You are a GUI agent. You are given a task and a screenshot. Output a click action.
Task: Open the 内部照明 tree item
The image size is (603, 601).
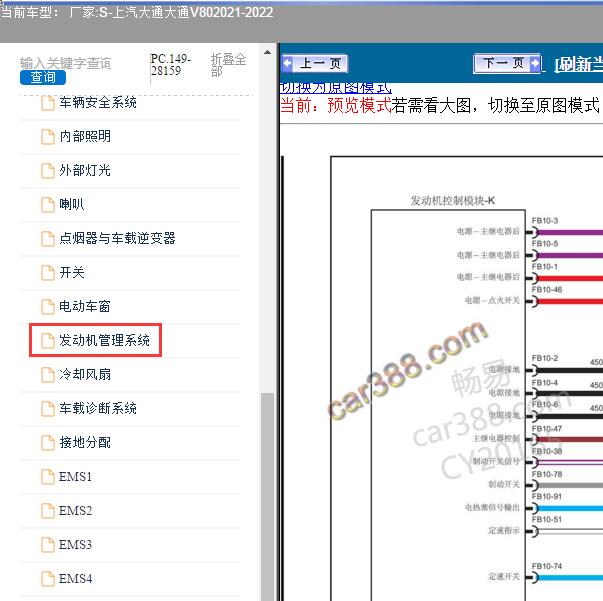tap(85, 136)
